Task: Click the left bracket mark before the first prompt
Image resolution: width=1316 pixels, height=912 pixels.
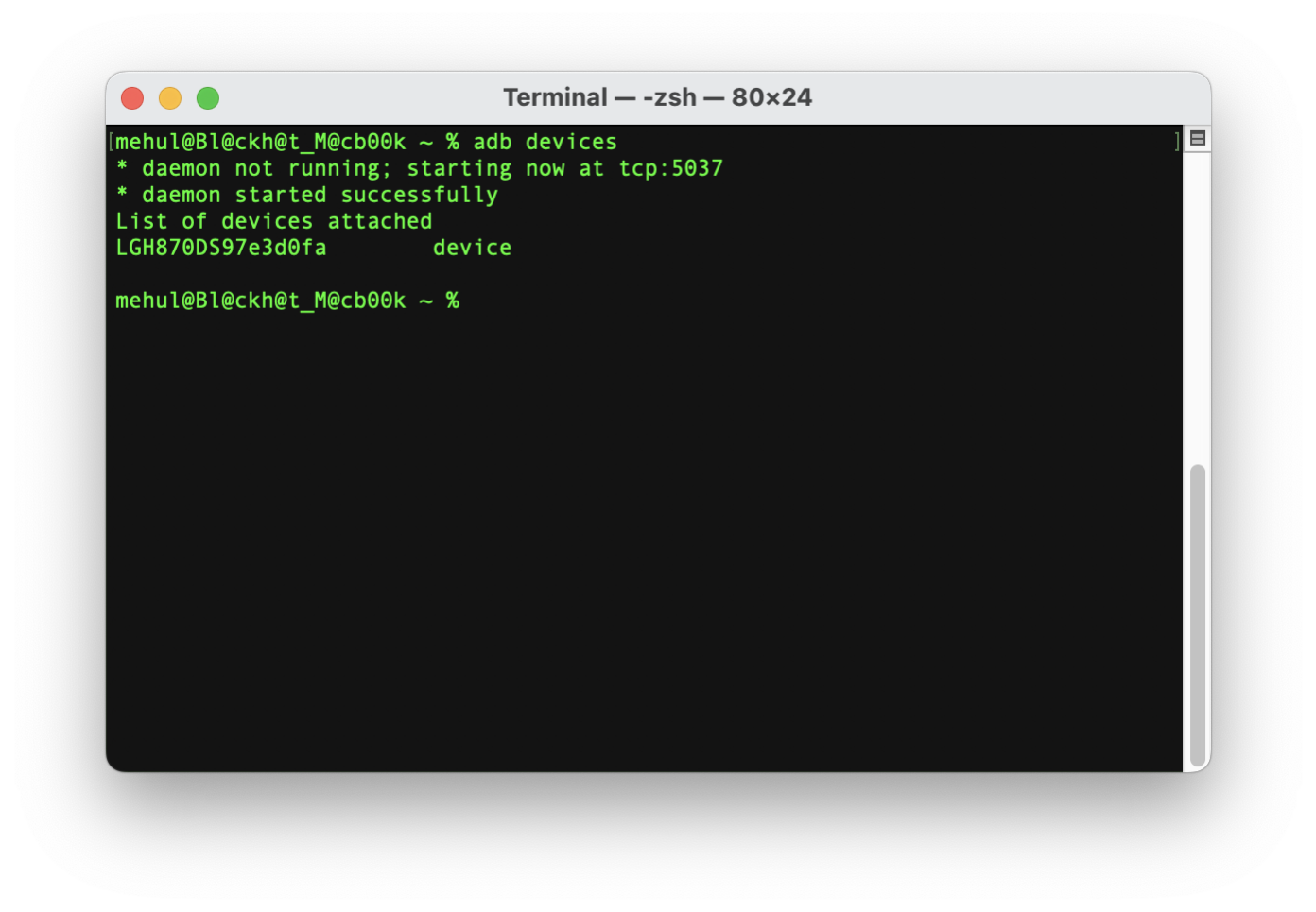Action: click(112, 142)
